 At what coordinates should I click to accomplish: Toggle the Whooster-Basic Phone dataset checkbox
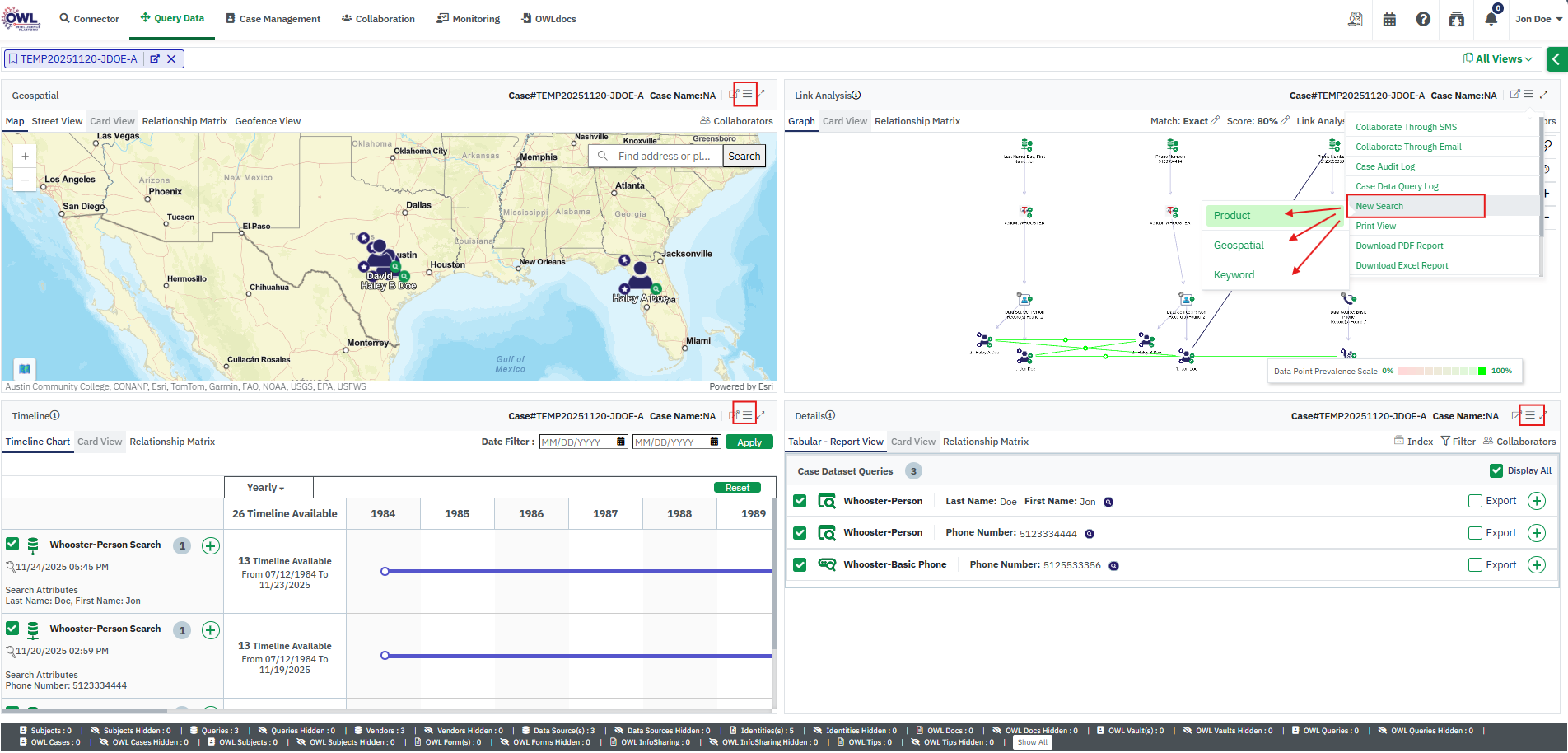point(800,565)
